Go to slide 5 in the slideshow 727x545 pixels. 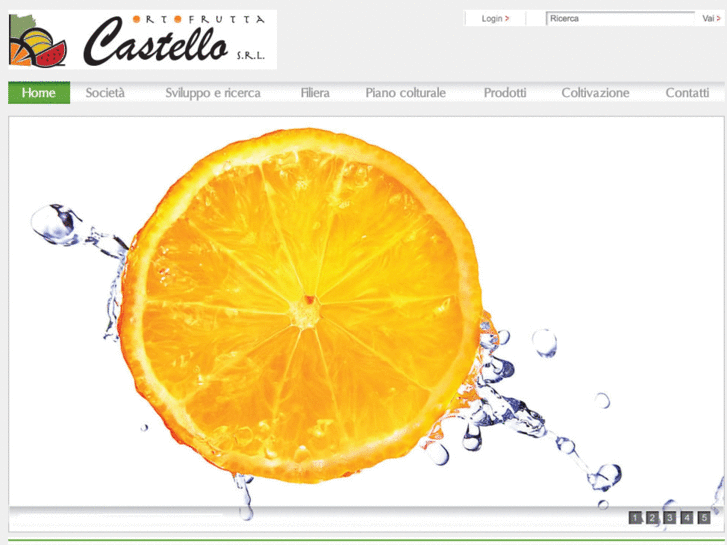point(704,518)
